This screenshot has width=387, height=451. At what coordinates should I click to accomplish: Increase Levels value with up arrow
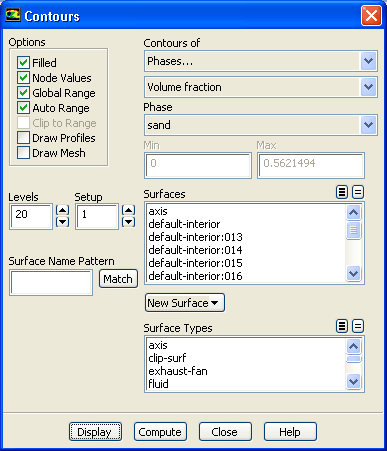pos(62,210)
